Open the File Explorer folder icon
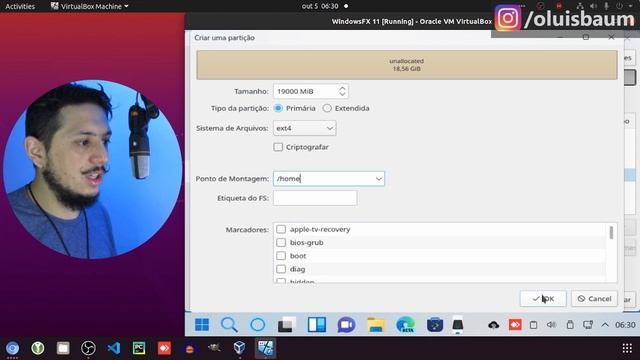 pos(376,325)
